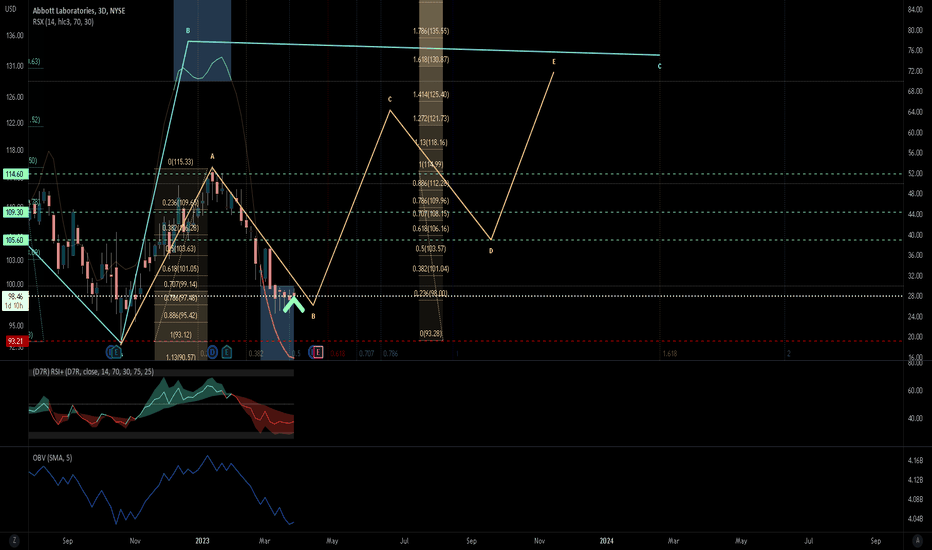Select the orange wave B label

click(313, 316)
